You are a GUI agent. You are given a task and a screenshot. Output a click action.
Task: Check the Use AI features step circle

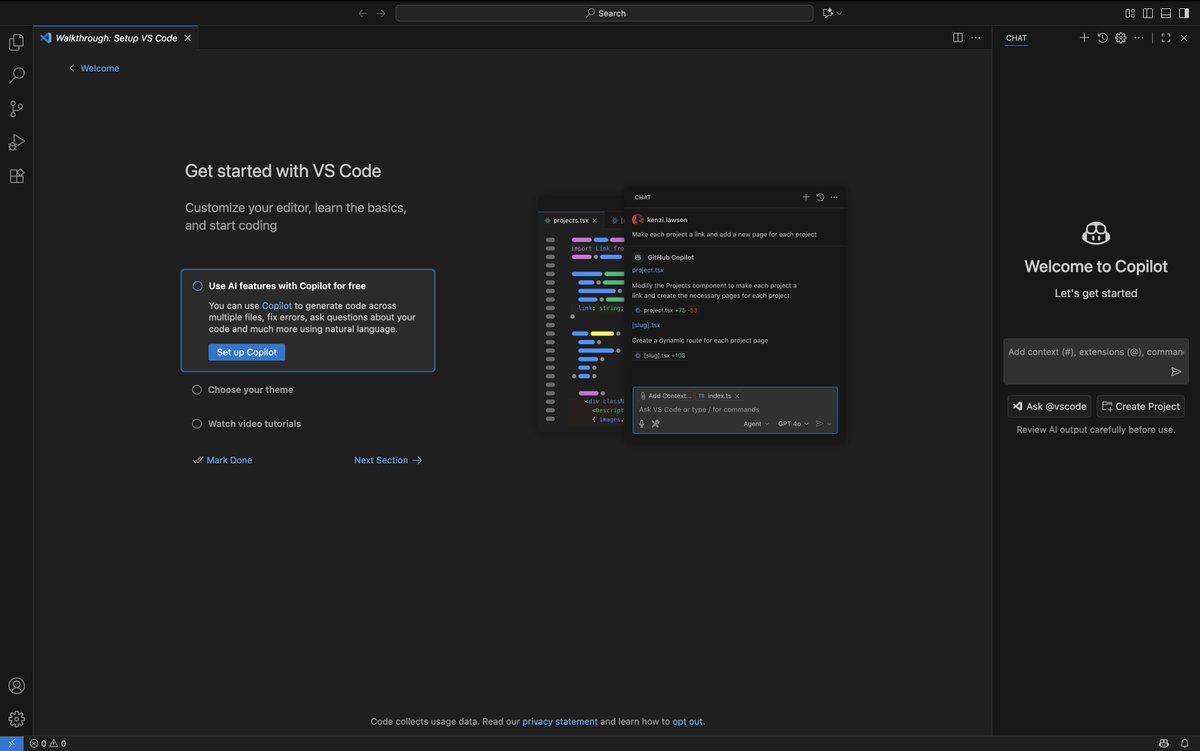(197, 286)
